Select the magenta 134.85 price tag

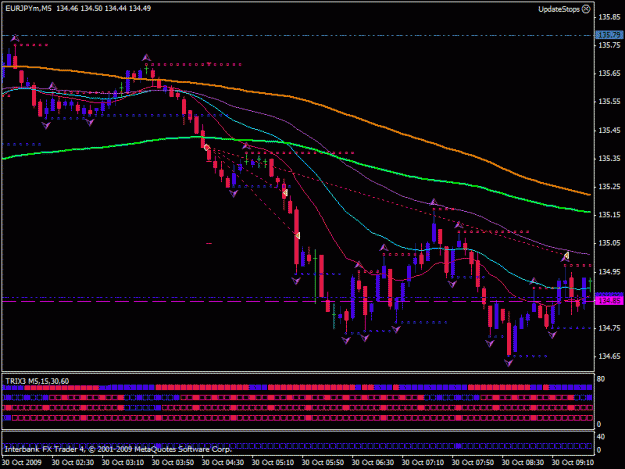point(609,300)
